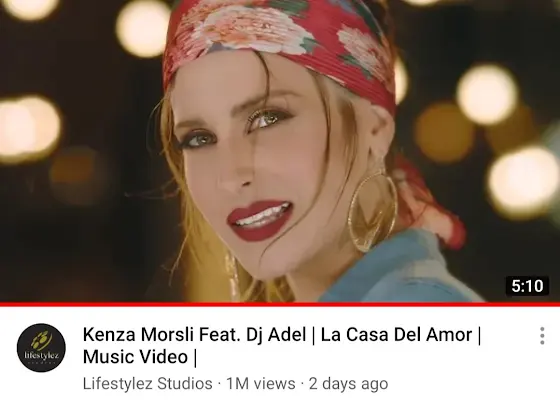
Task: Open the Lifestylez Studios channel name link
Action: coord(148,384)
